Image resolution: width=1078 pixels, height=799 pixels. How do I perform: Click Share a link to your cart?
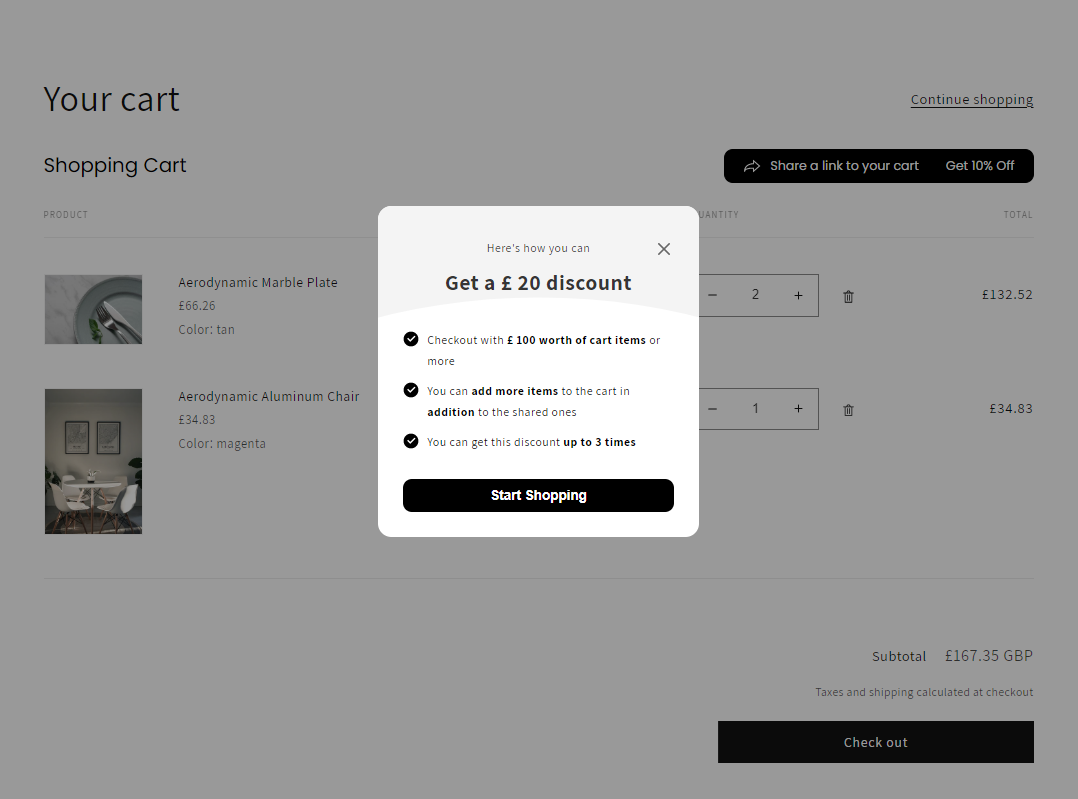coord(845,166)
